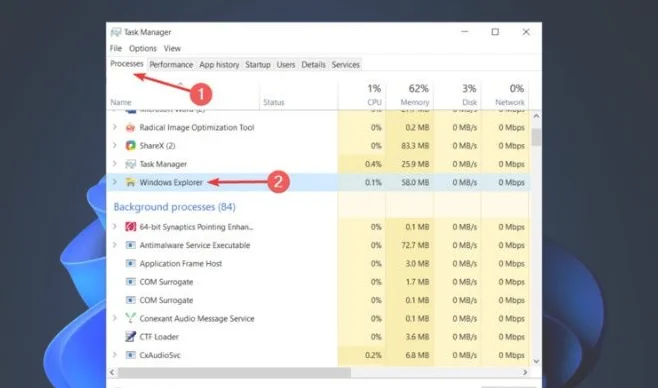Select the Windows Explorer folder icon

coord(131,182)
